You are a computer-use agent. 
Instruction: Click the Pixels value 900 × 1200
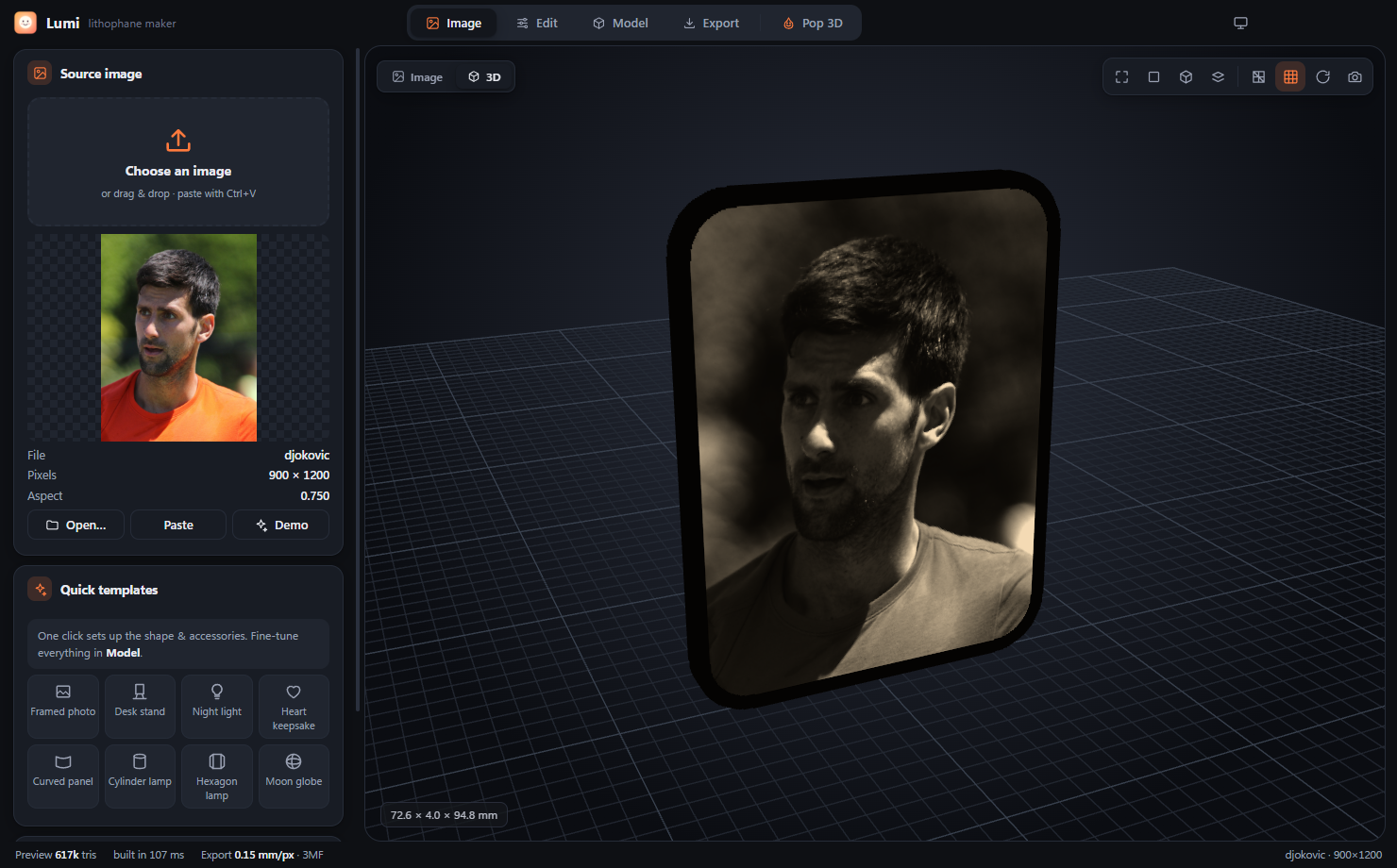tap(299, 476)
